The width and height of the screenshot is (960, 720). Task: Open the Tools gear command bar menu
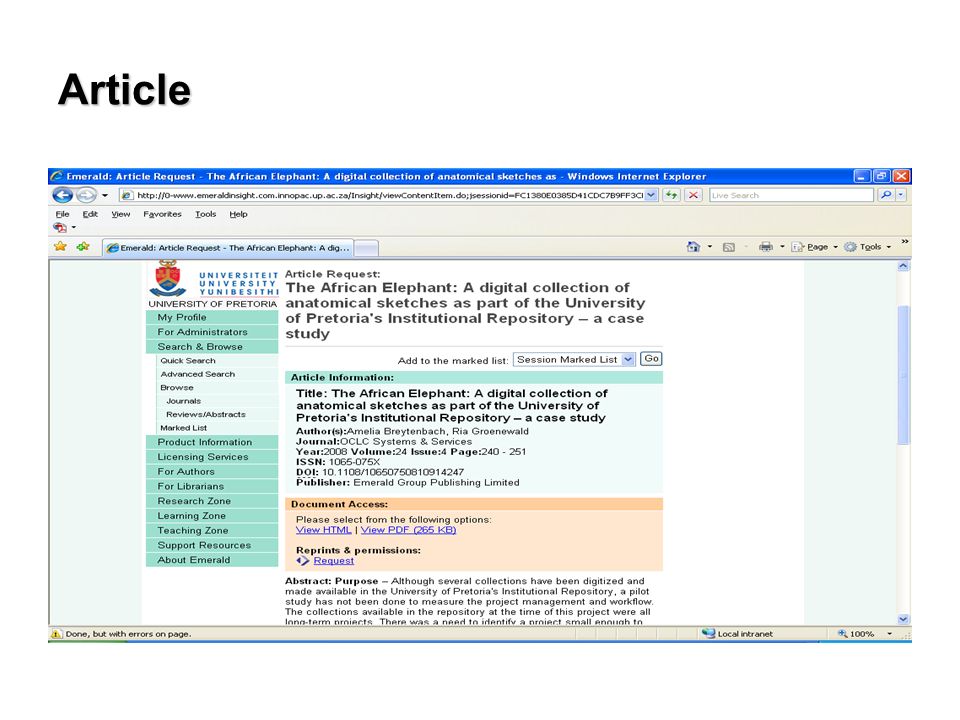tap(867, 247)
